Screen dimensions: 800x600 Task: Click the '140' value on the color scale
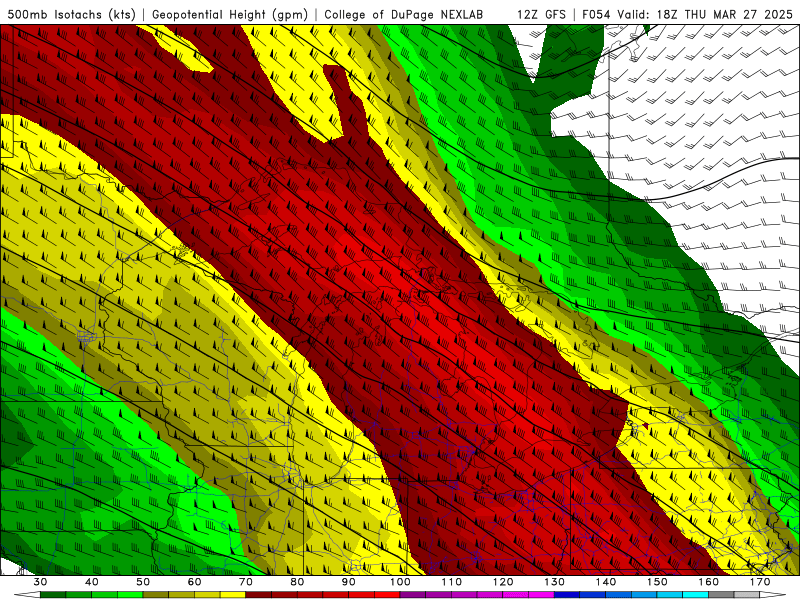pos(606,582)
